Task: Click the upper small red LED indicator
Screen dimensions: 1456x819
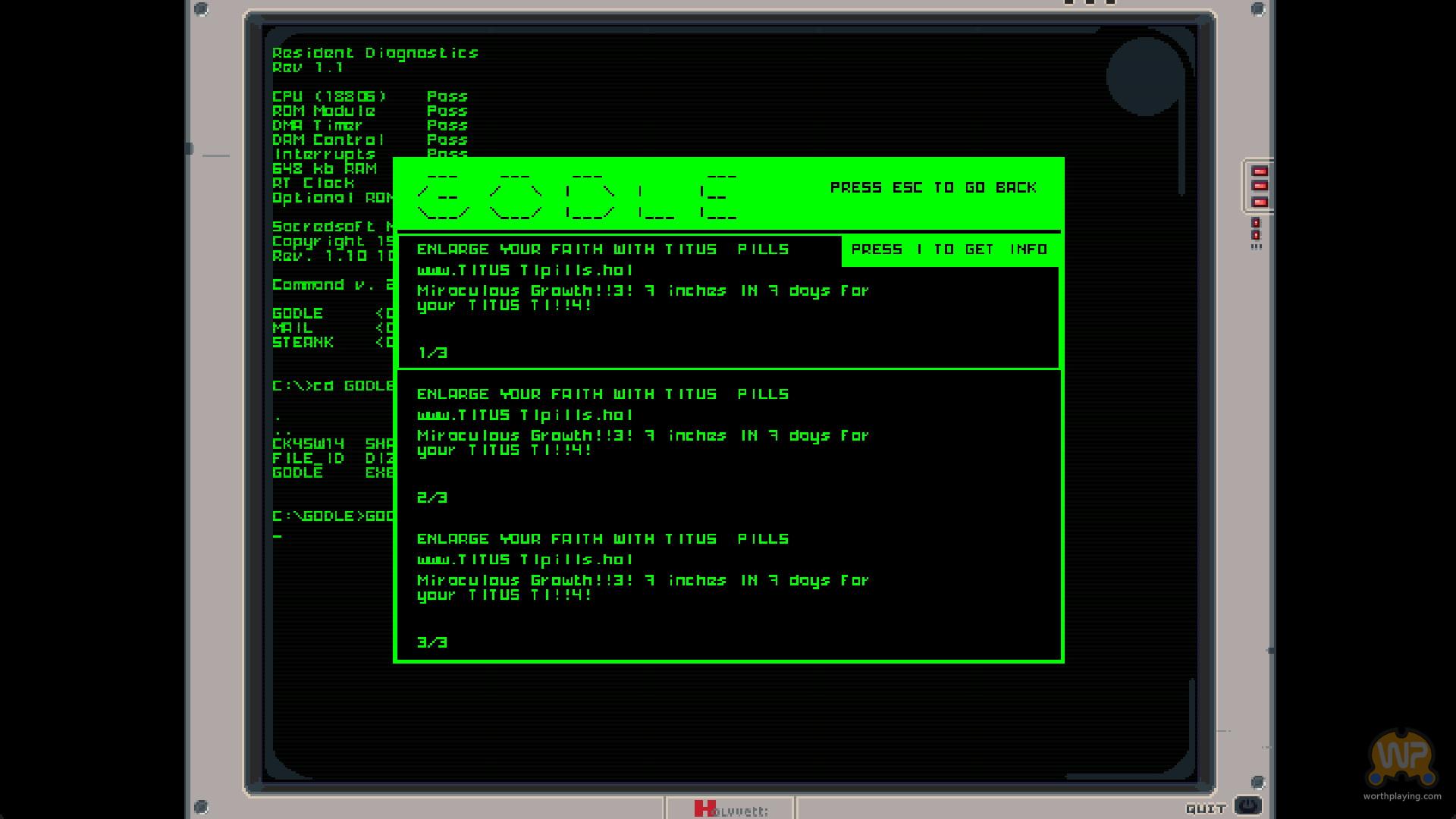Action: tap(1256, 223)
